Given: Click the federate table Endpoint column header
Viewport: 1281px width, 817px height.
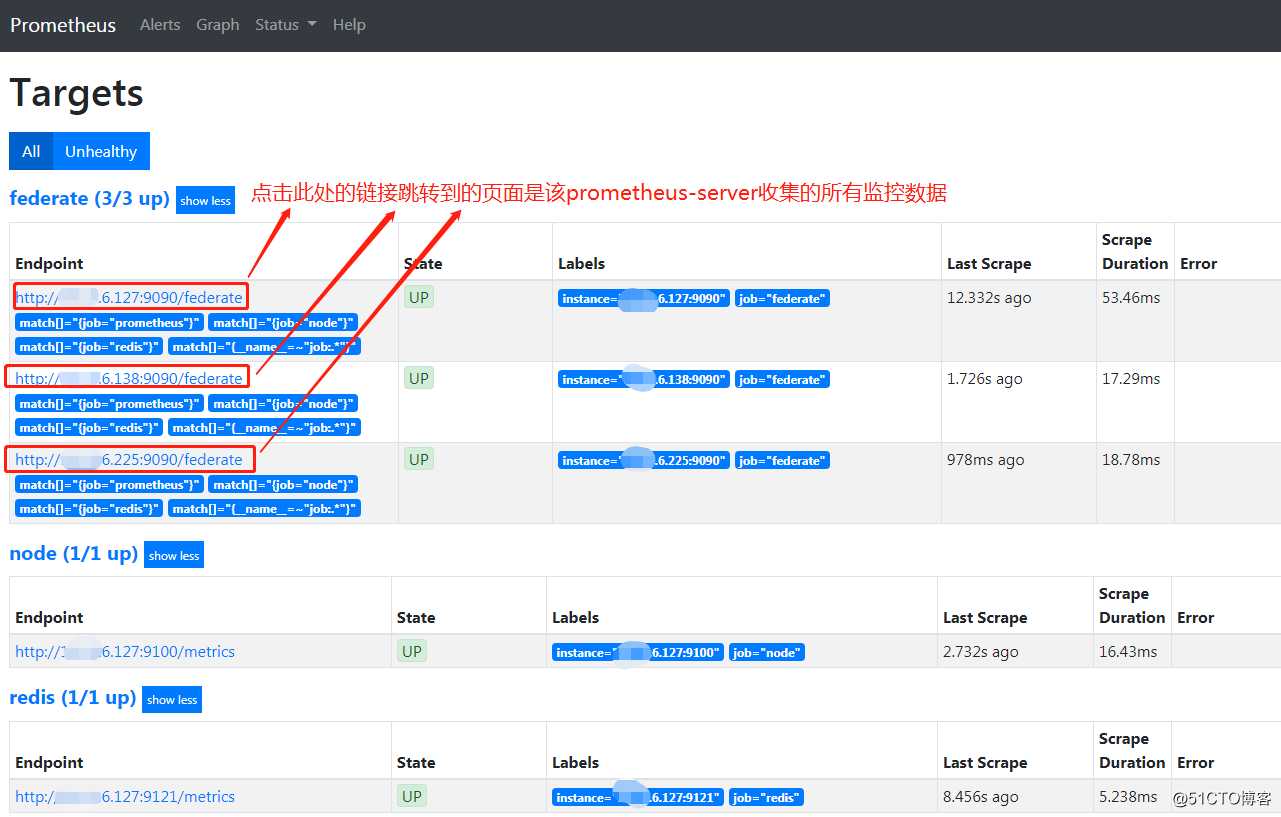Looking at the screenshot, I should [x=49, y=263].
